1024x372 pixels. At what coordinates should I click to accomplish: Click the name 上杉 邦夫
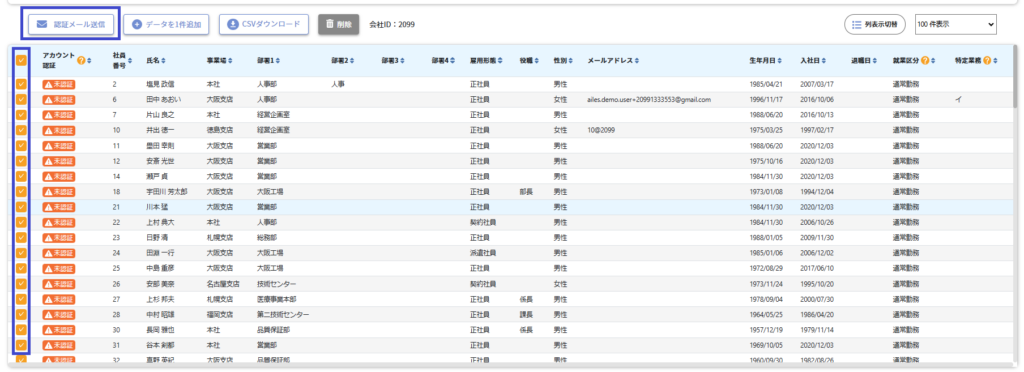click(161, 300)
